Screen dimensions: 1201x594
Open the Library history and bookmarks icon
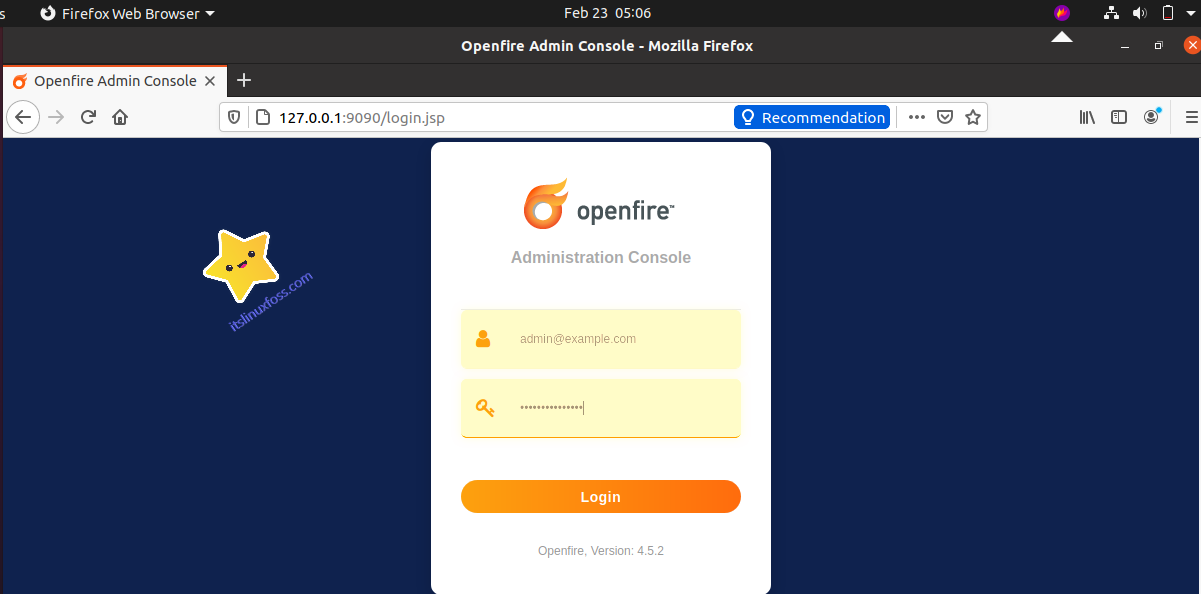1087,117
